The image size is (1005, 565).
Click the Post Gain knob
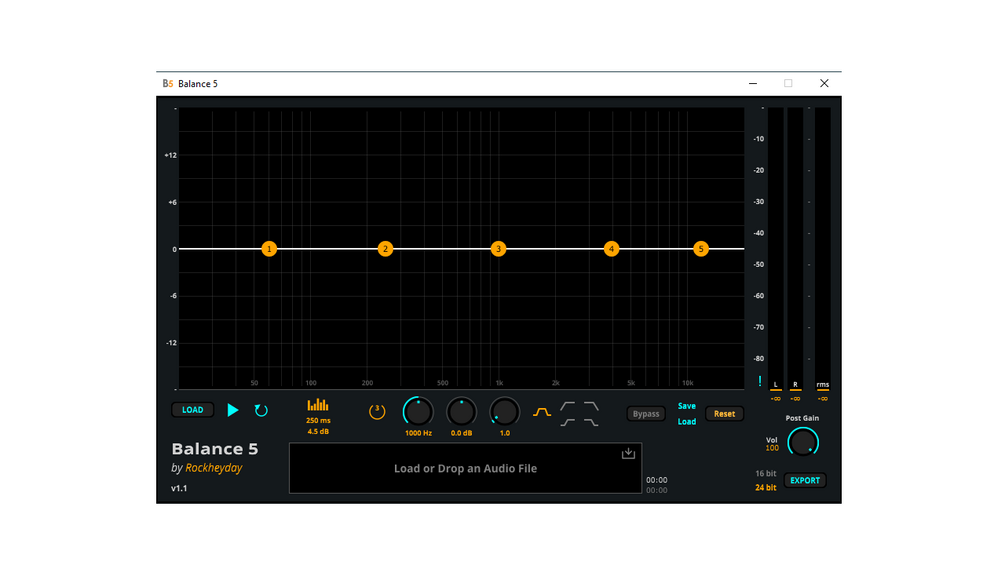(x=802, y=442)
